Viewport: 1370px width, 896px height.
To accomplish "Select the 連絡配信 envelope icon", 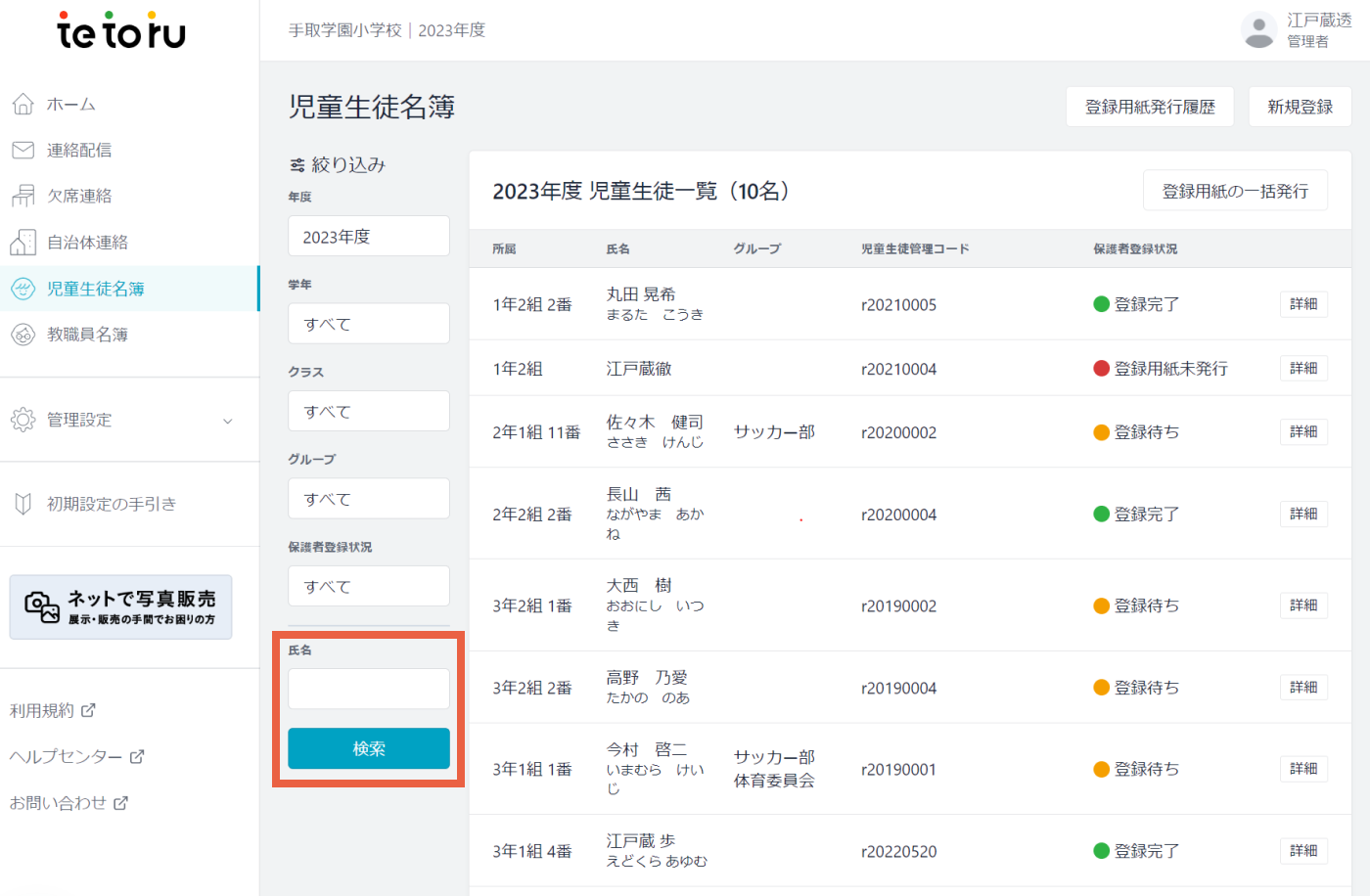I will click(23, 150).
